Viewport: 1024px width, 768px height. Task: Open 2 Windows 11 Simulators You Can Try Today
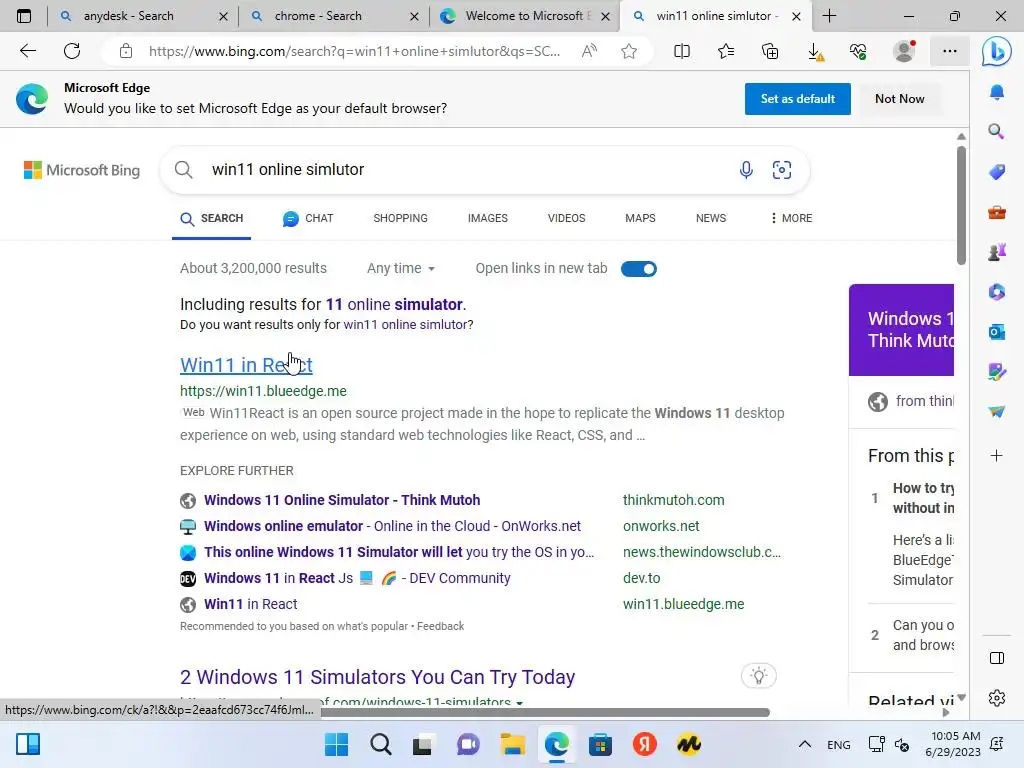(377, 677)
